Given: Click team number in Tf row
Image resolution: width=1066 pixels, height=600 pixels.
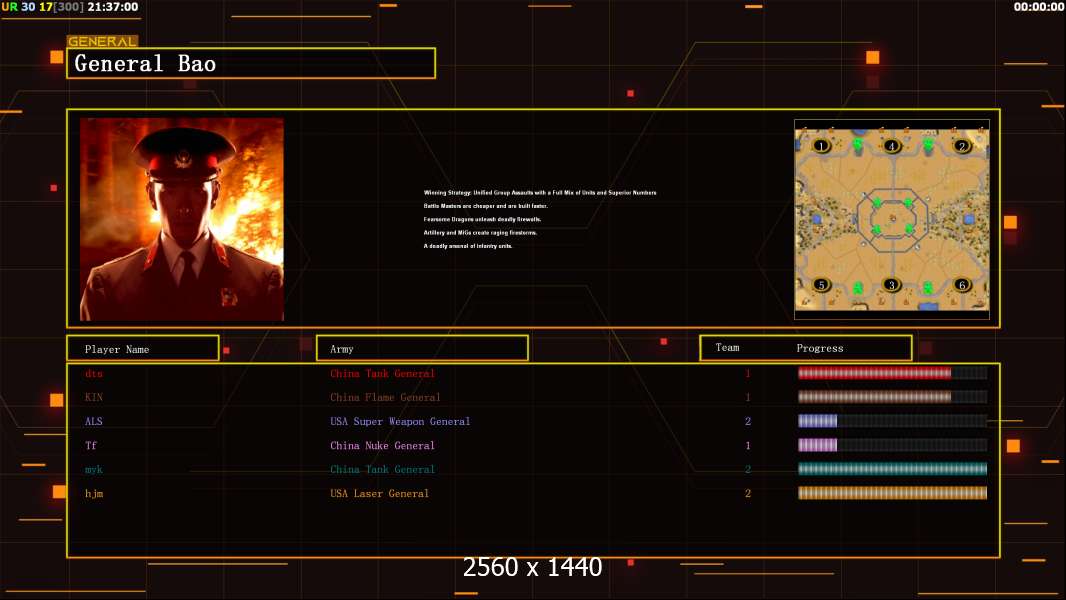Looking at the screenshot, I should (748, 445).
